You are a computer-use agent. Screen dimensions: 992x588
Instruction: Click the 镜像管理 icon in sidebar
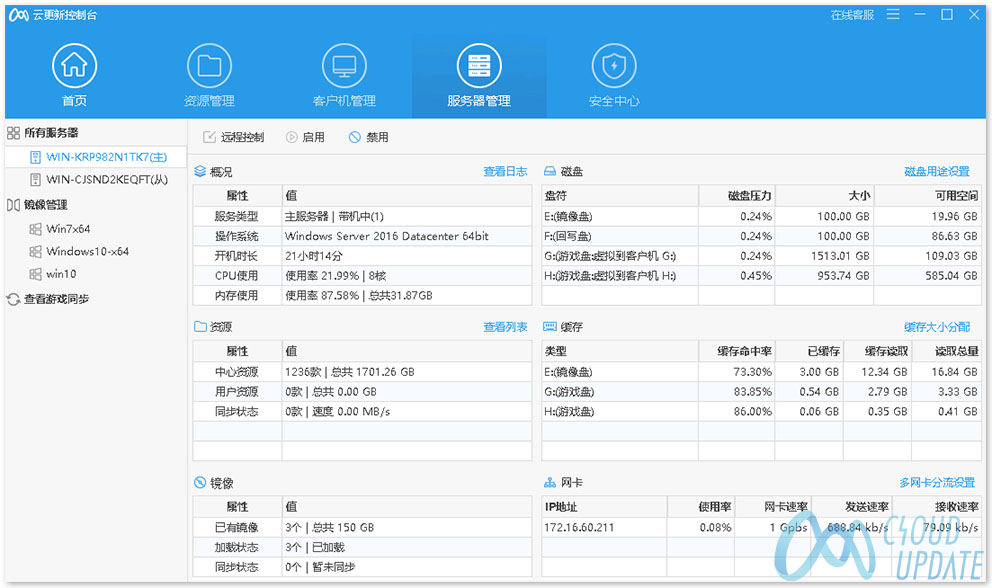point(13,204)
